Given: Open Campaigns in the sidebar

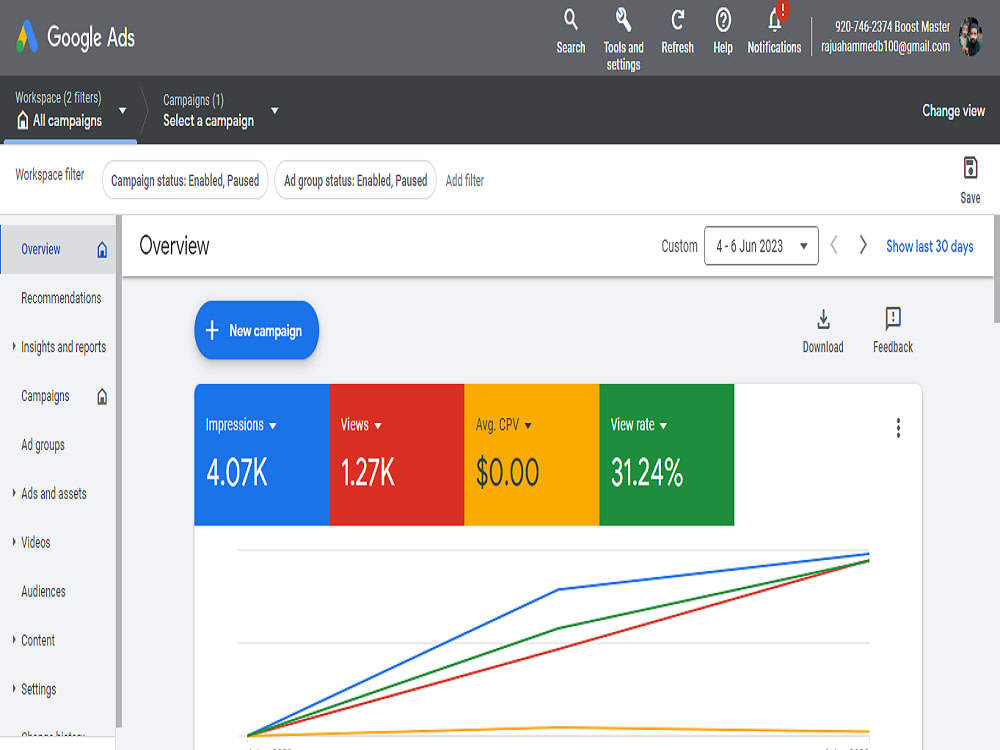Looking at the screenshot, I should point(45,396).
